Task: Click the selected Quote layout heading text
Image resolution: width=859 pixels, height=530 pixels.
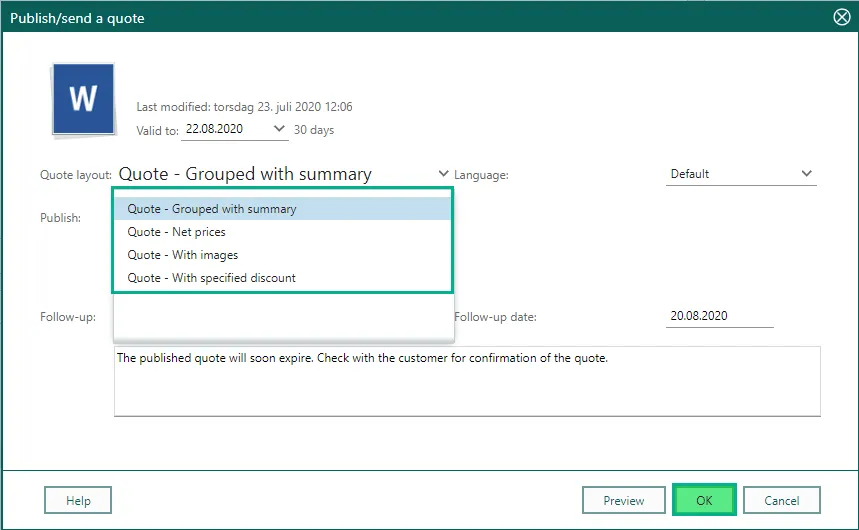Action: (x=245, y=174)
